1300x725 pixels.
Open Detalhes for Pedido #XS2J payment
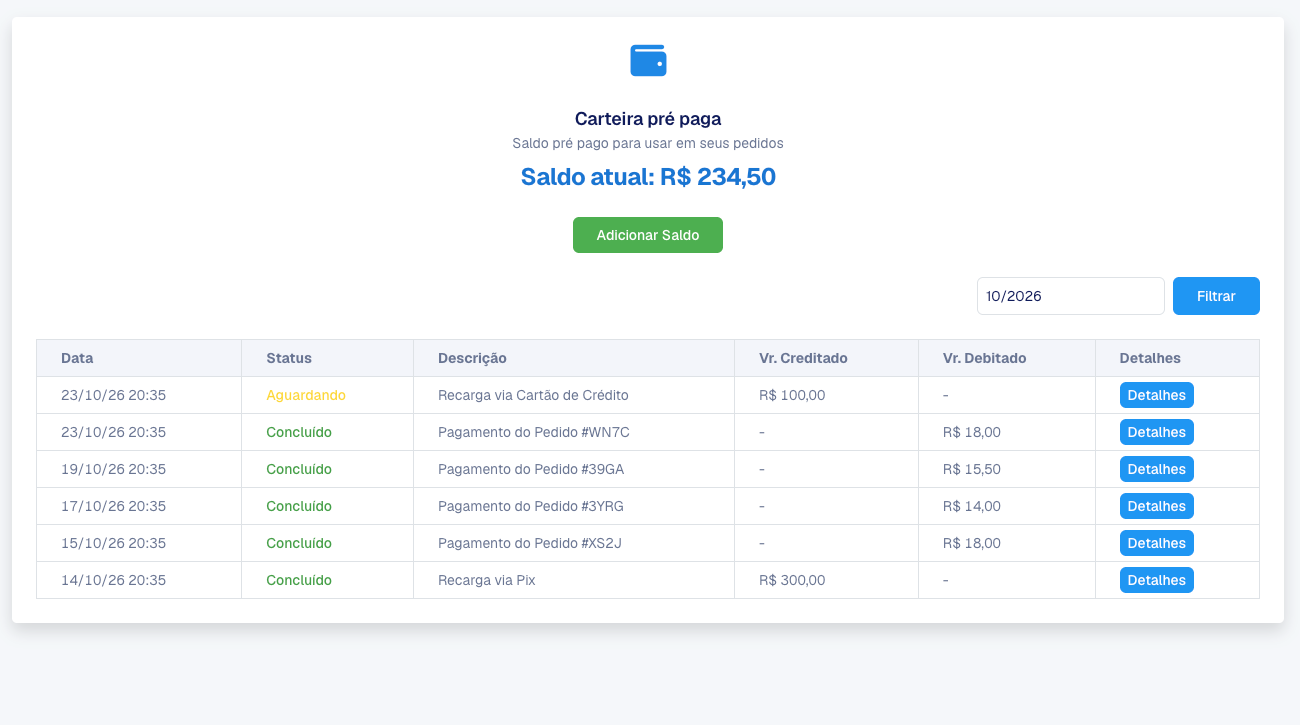click(1157, 543)
